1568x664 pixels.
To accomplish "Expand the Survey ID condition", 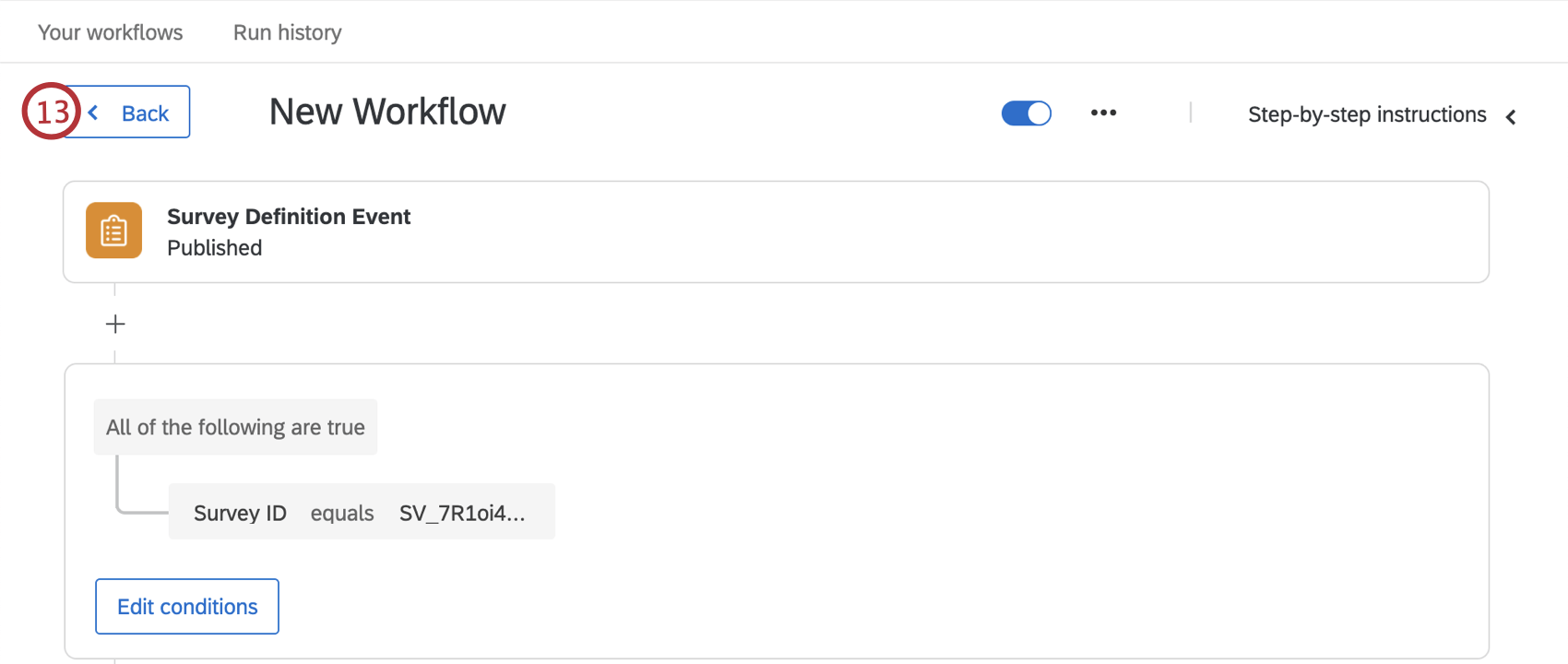I will tap(362, 512).
